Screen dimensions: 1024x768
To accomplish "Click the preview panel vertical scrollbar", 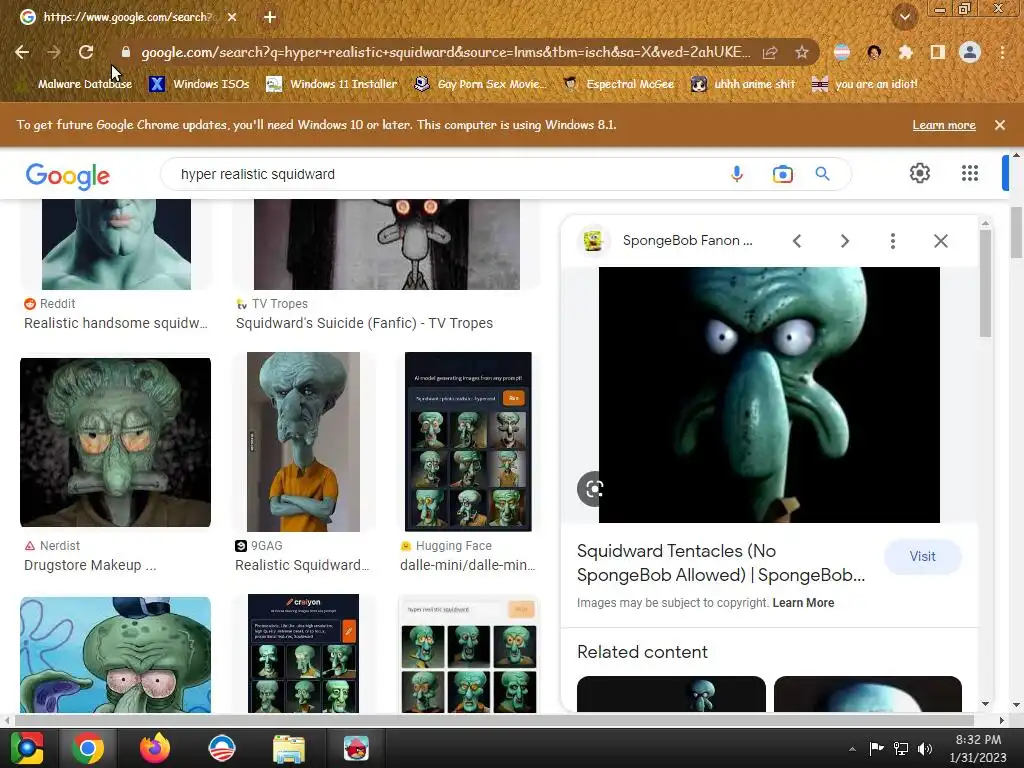I will tap(985, 283).
